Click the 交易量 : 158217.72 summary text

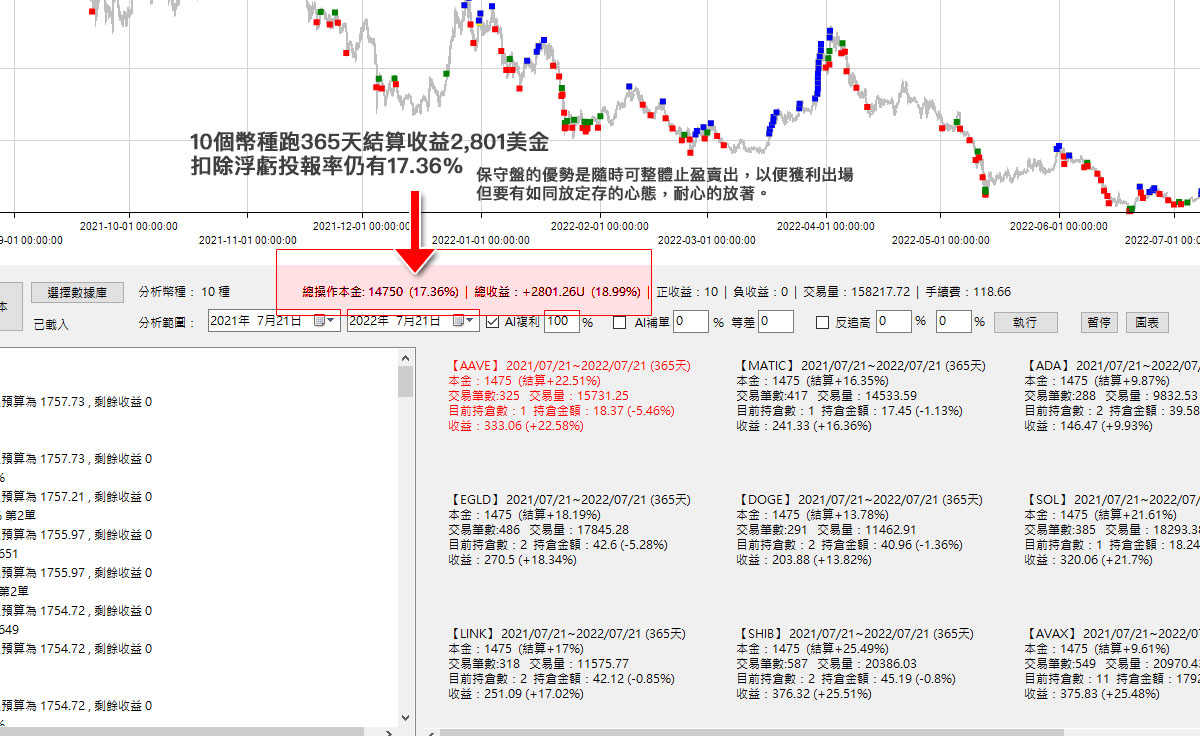click(856, 292)
